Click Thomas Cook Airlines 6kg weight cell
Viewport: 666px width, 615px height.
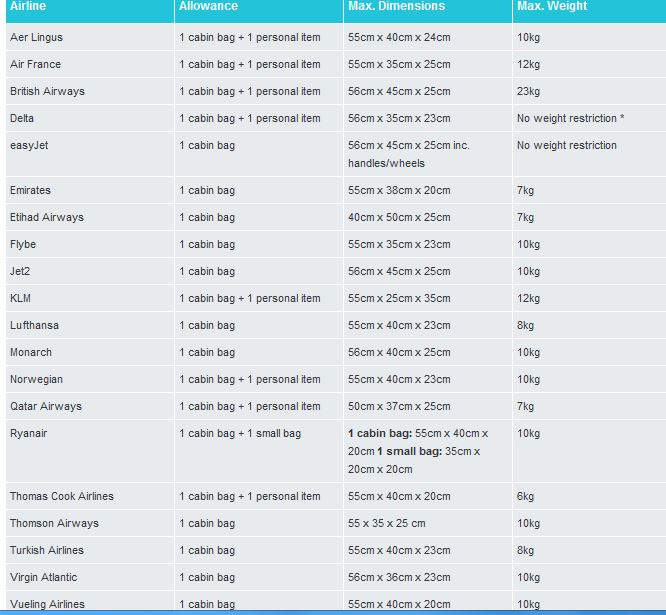pyautogui.click(x=590, y=496)
